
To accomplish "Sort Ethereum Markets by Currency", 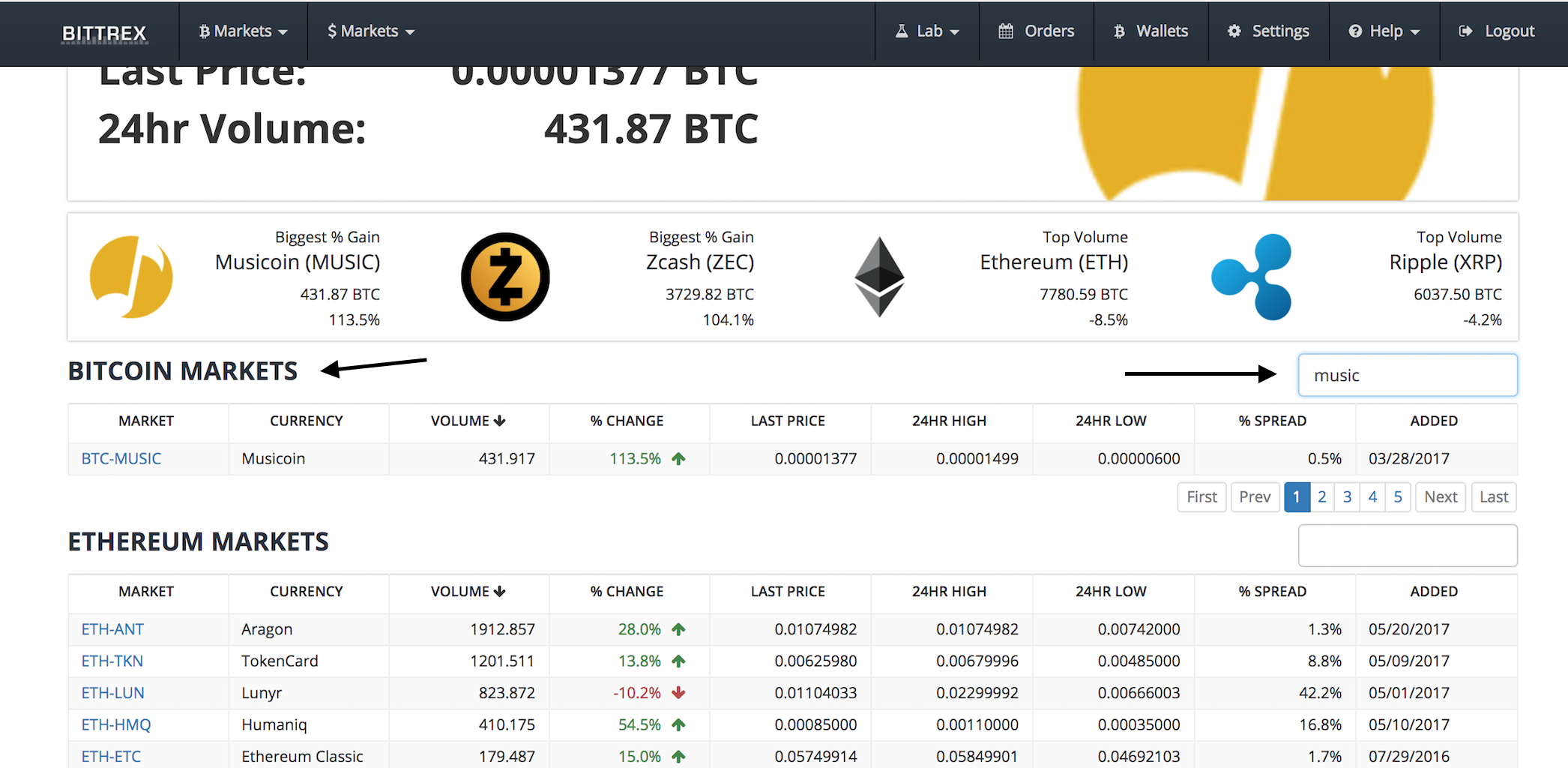I will point(307,591).
